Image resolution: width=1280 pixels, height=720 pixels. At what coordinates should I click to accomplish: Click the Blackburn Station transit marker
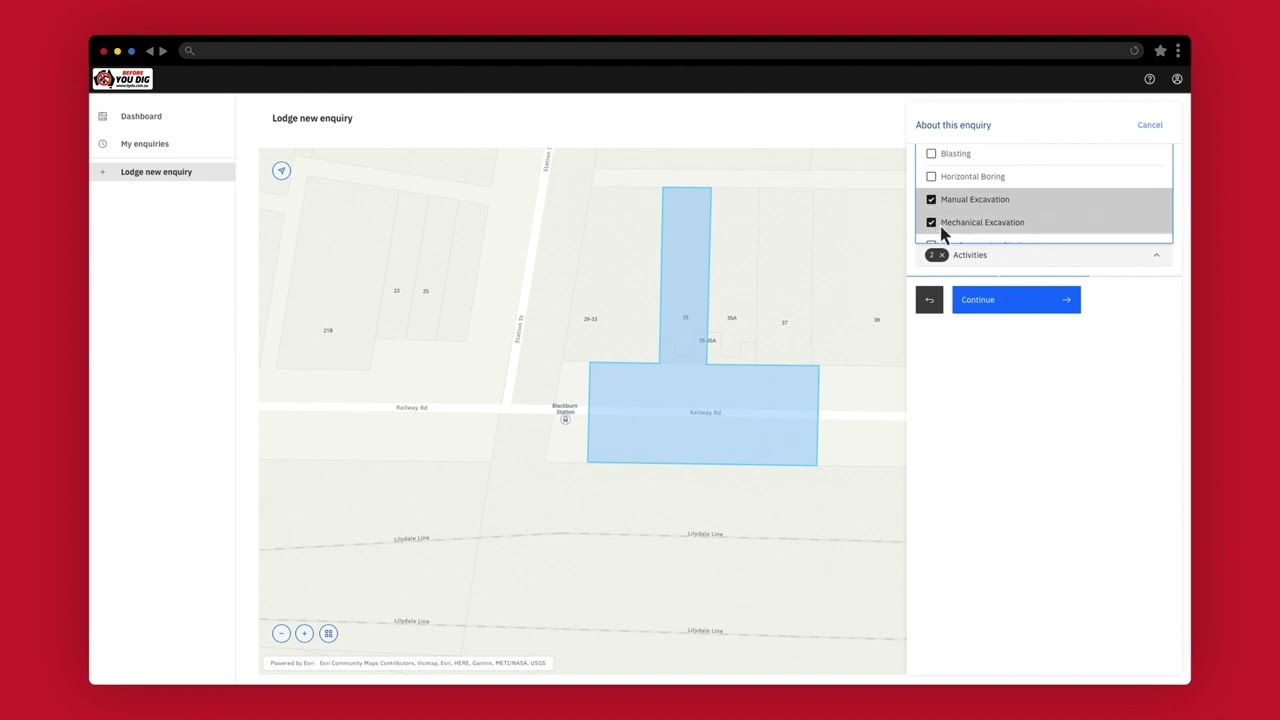pyautogui.click(x=565, y=420)
